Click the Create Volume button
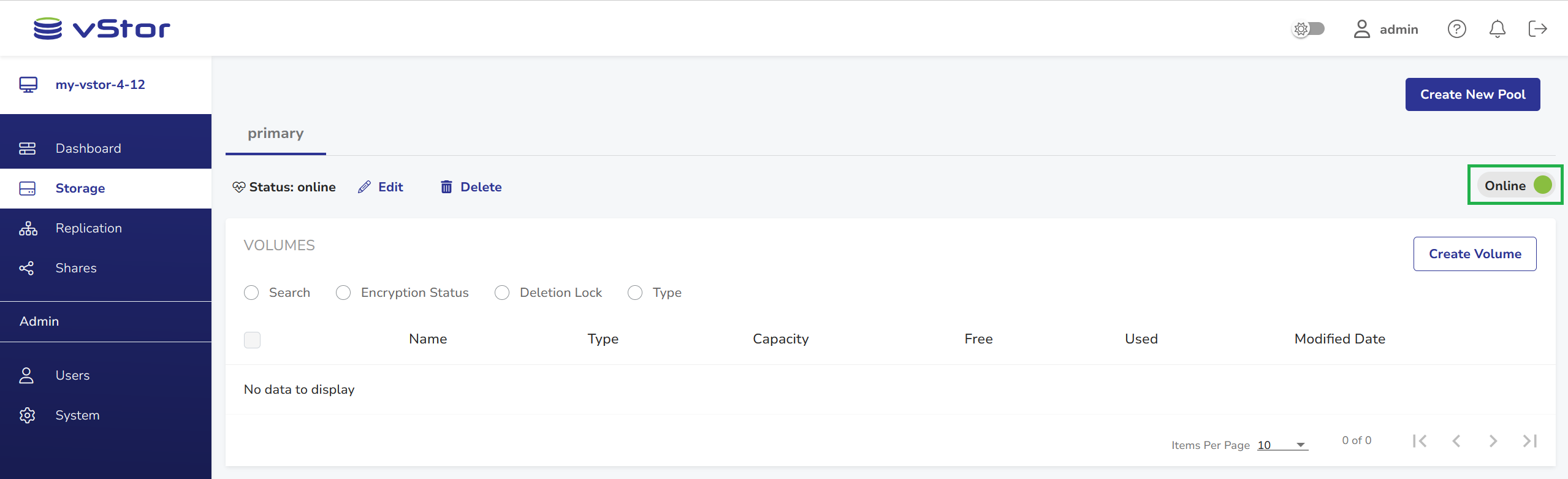1568x479 pixels. point(1474,254)
